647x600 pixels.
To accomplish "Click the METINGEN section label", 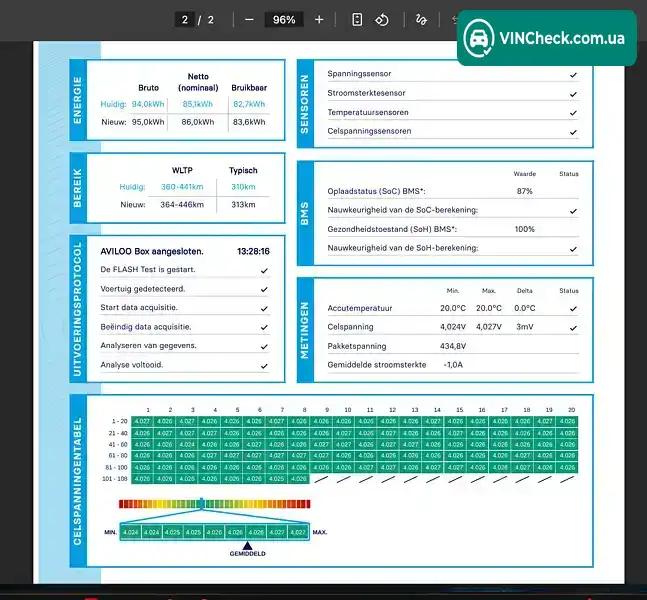I will tap(305, 330).
